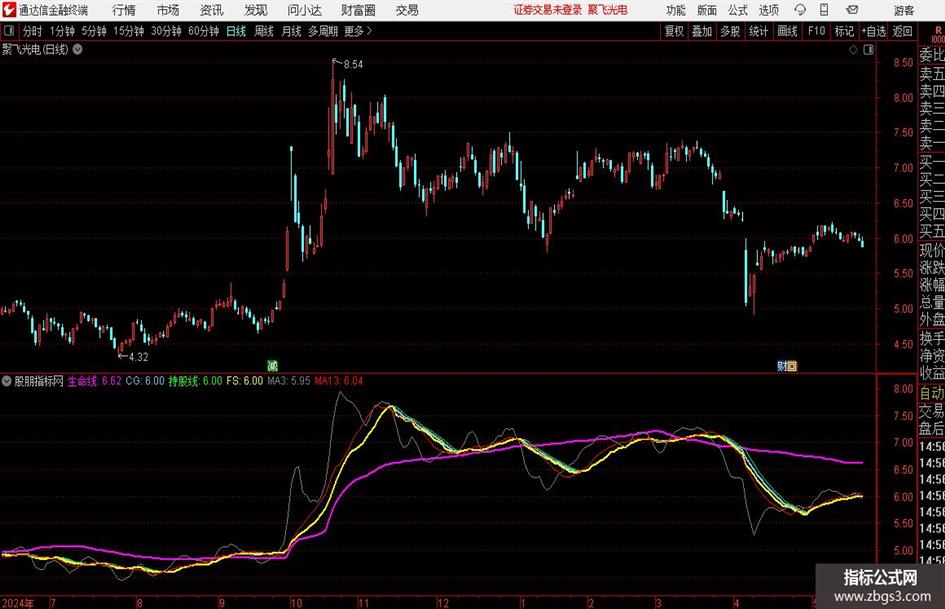Viewport: 945px width, 609px height.
Task: Click the 标记 mark button
Action: tap(844, 31)
